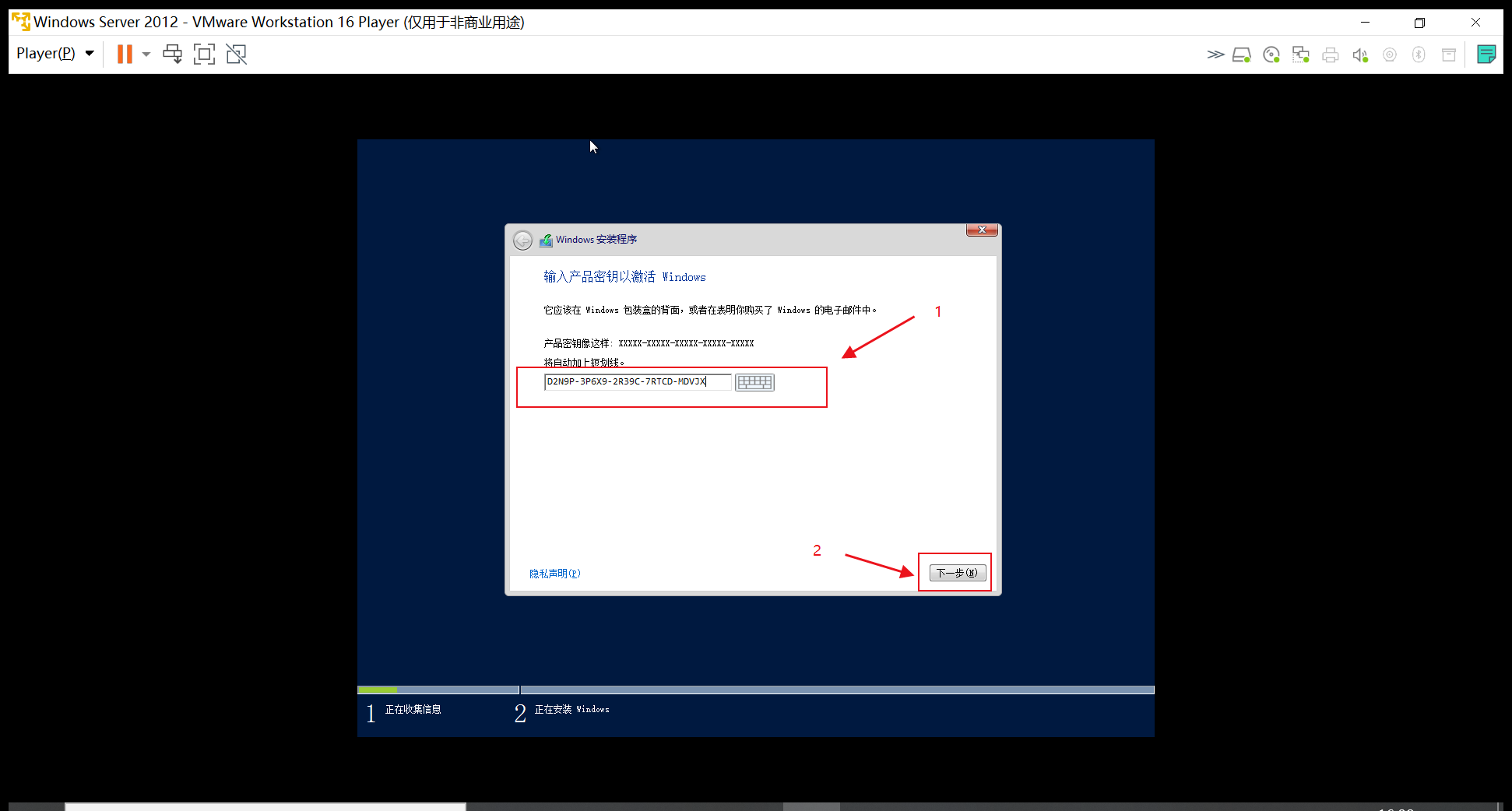Open the 隐私声明(P) privacy statement link
This screenshot has height=811, width=1512.
(x=555, y=574)
